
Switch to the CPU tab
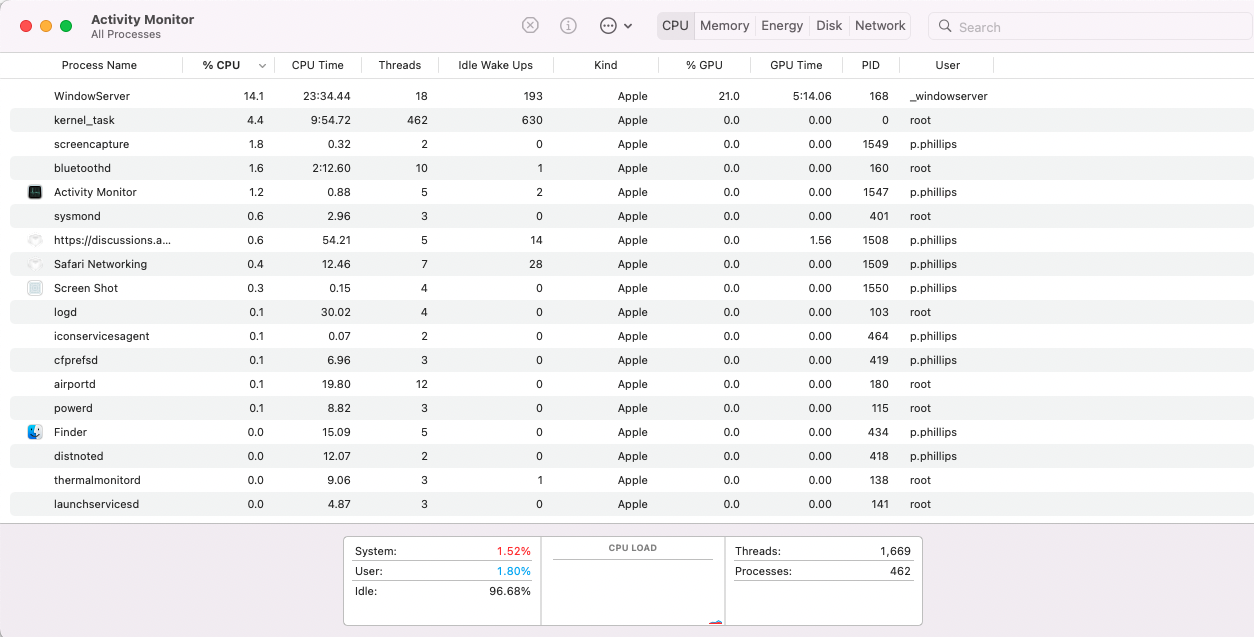click(x=675, y=26)
